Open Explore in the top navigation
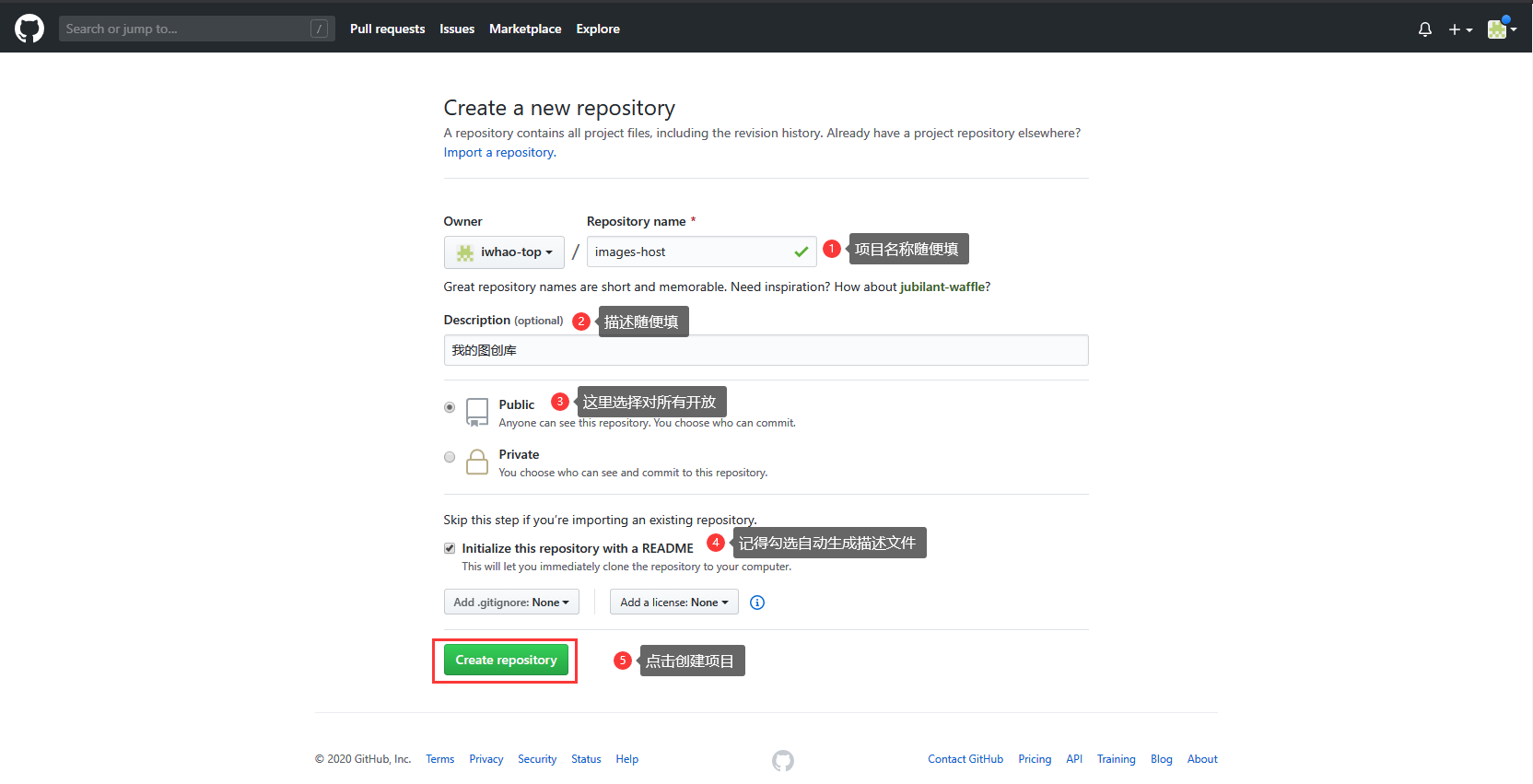The width and height of the screenshot is (1533, 784). pyautogui.click(x=598, y=29)
